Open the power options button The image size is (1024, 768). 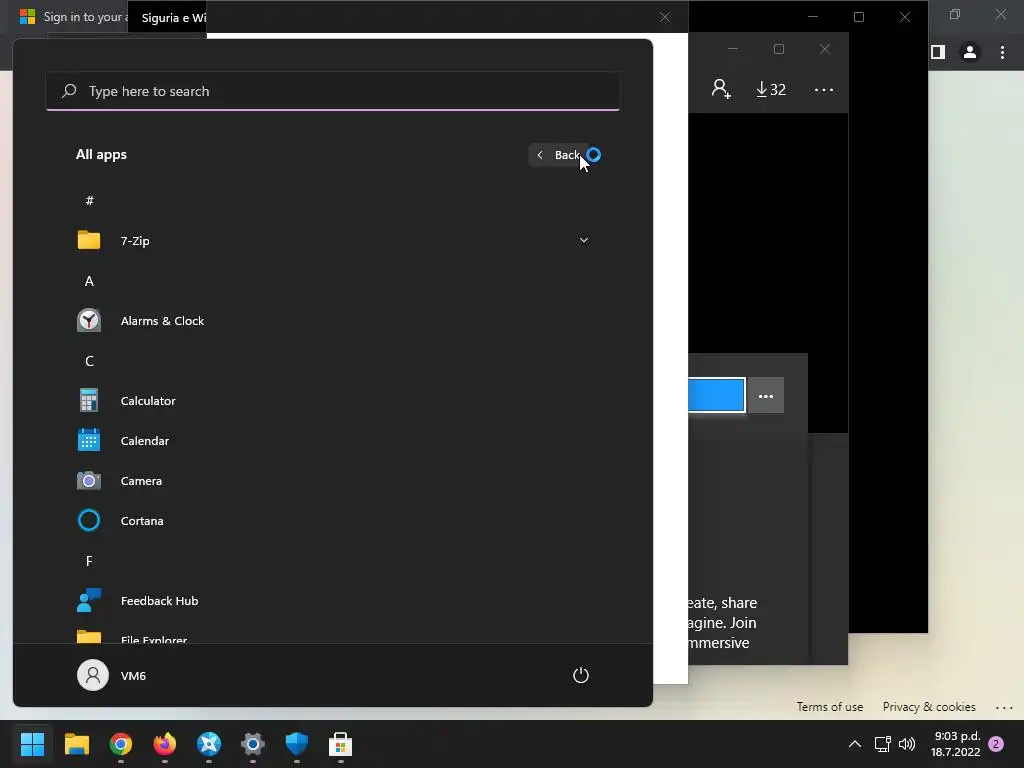(581, 675)
